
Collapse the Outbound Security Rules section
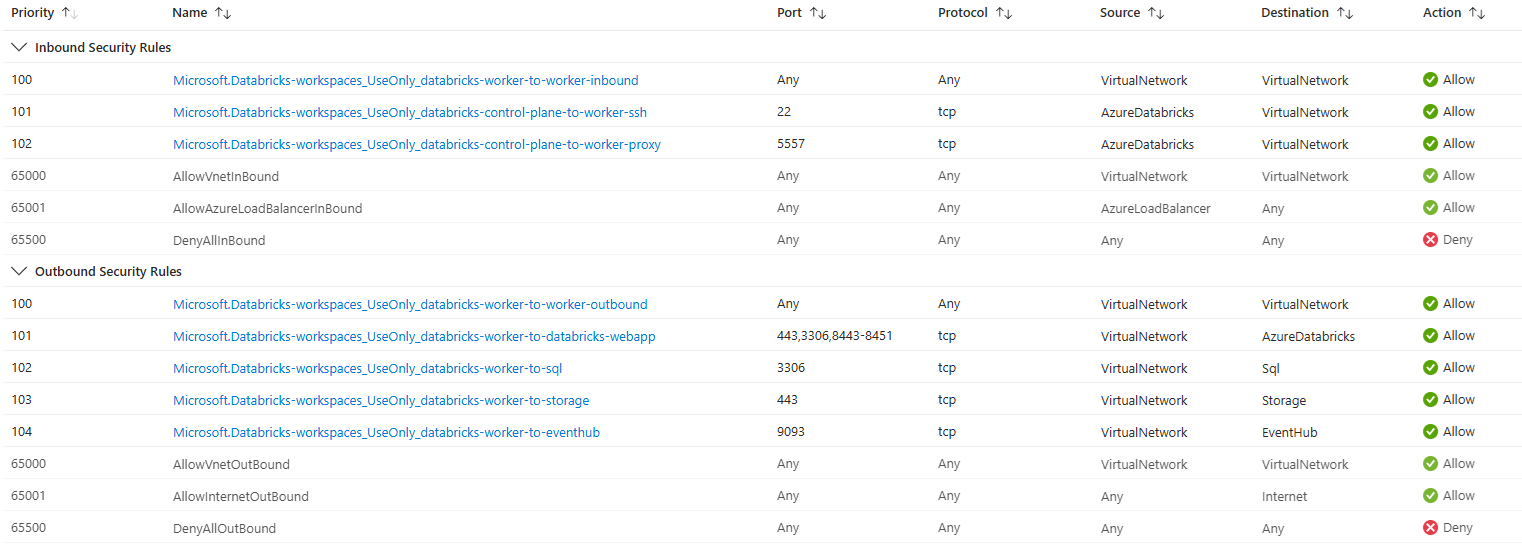click(19, 271)
